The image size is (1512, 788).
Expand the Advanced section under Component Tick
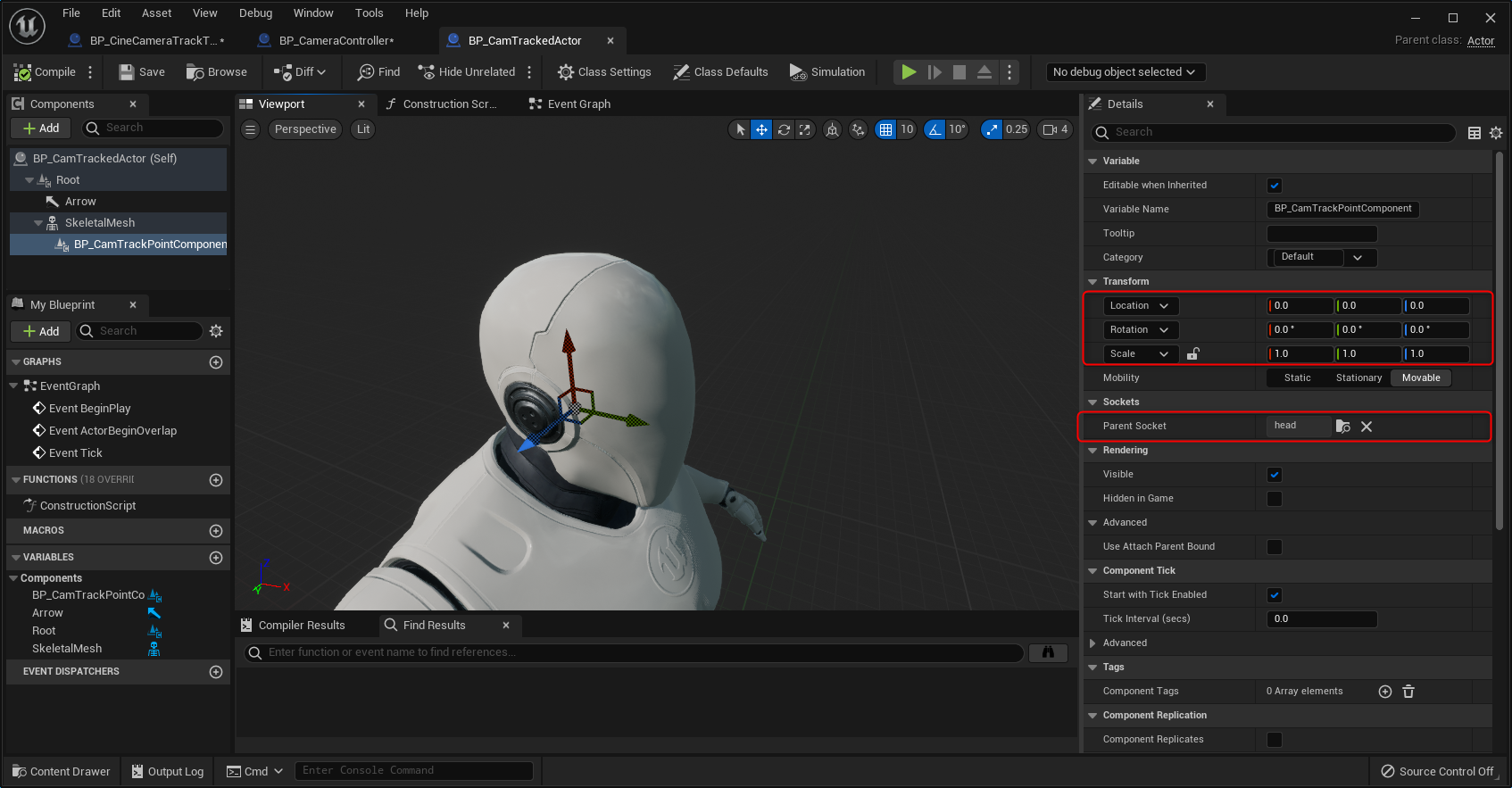coord(1092,643)
